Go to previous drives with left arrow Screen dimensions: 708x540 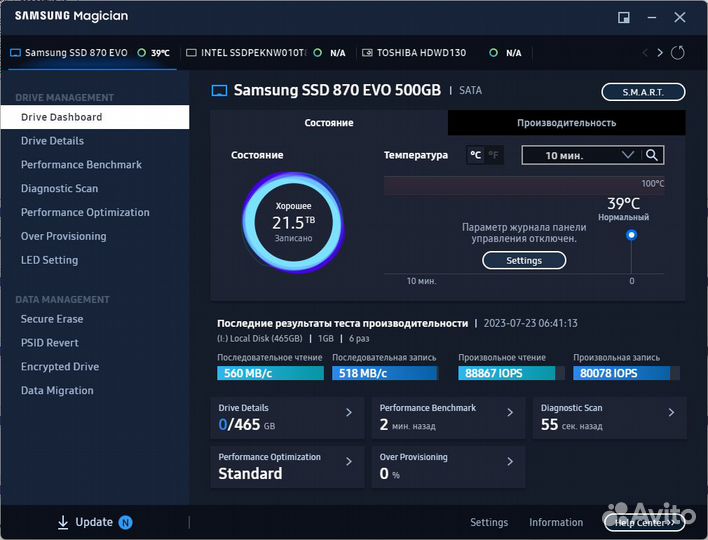[x=645, y=53]
